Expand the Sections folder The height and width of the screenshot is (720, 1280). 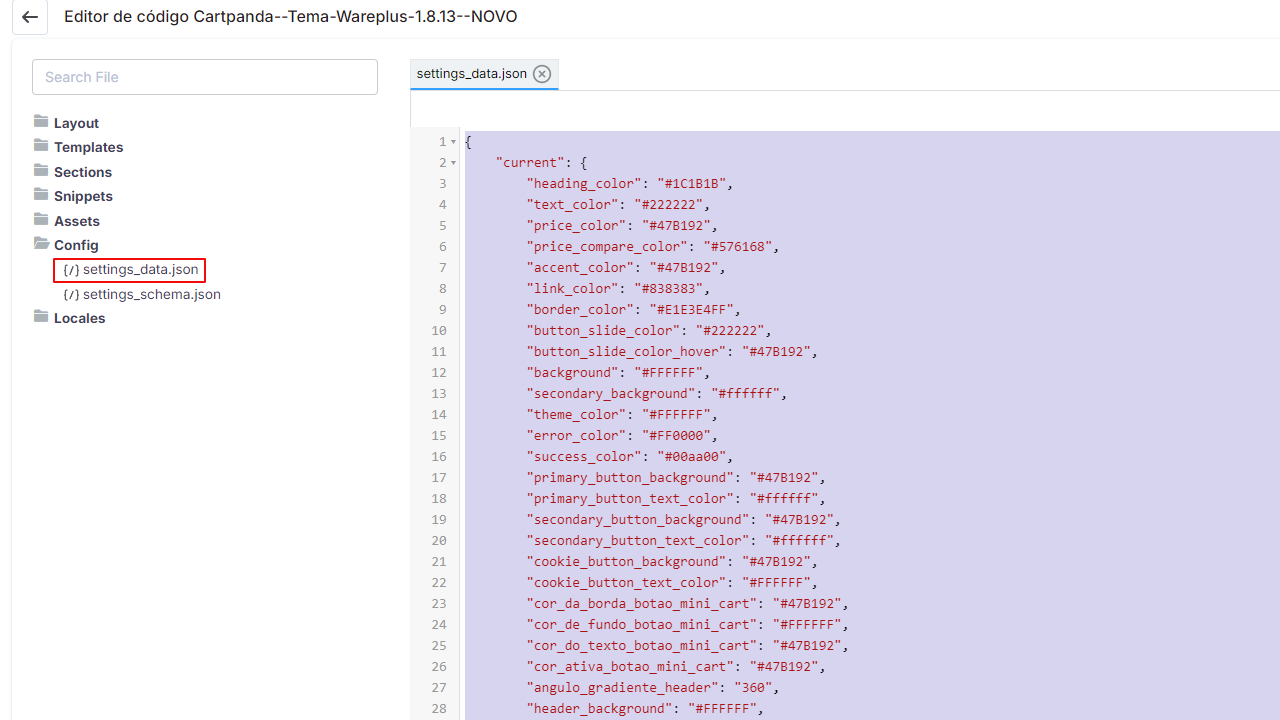(x=83, y=172)
